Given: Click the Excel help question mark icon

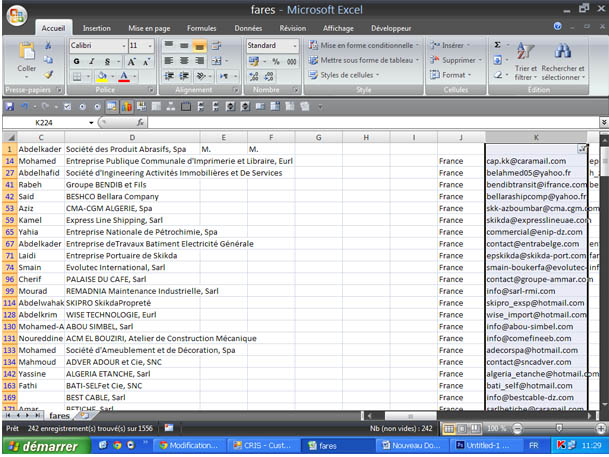Looking at the screenshot, I should 557,26.
